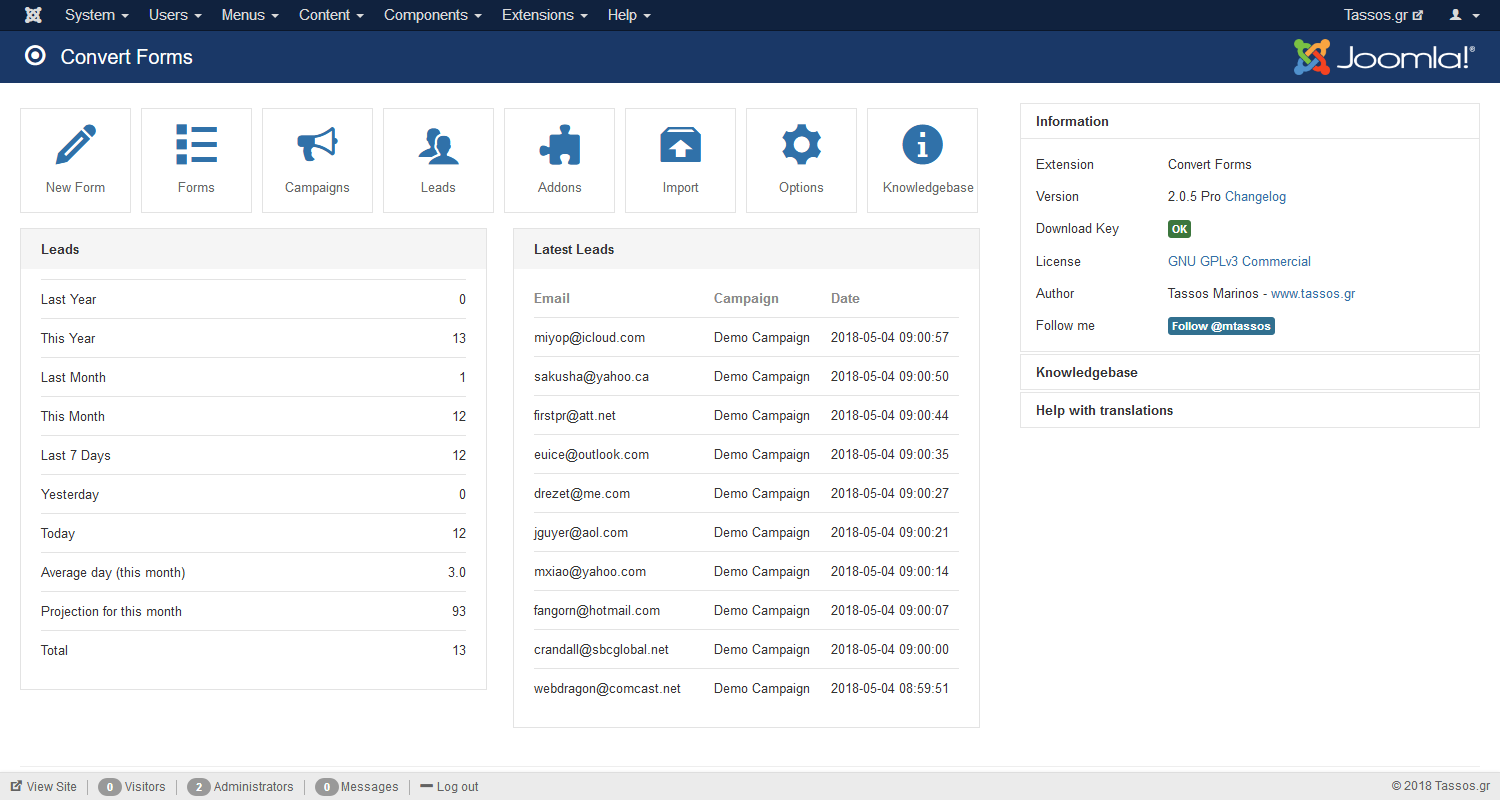
Task: Click the Messages counter in the footer
Action: [357, 787]
